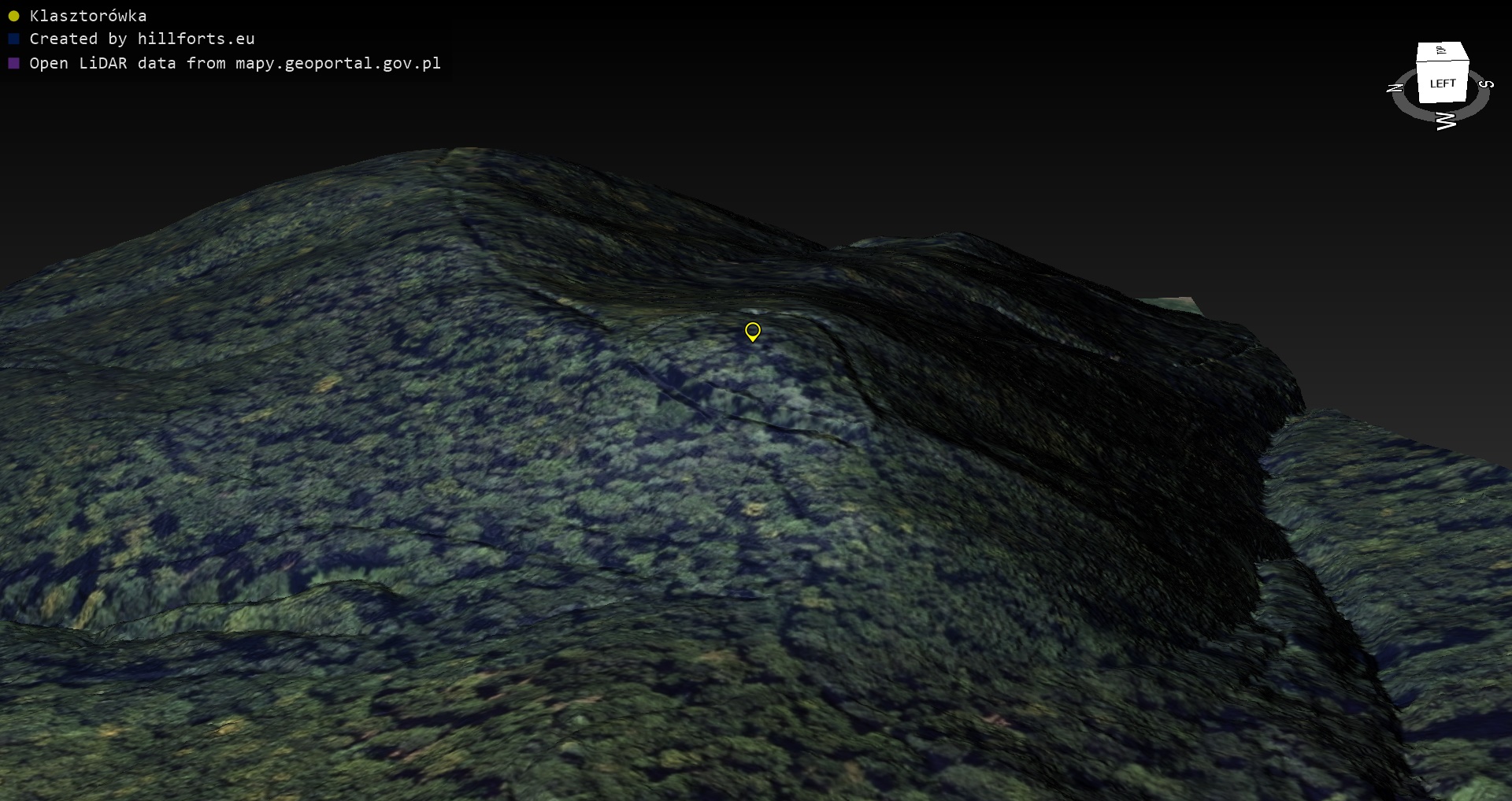The width and height of the screenshot is (1512, 801).
Task: Toggle the purple legend square
Action: pyautogui.click(x=13, y=63)
